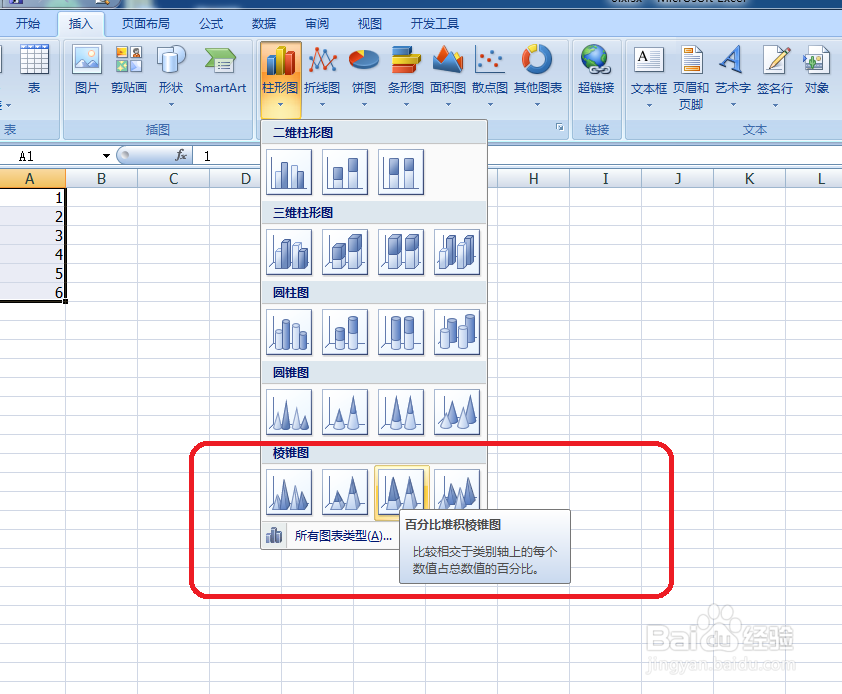Choose the 3D pyramid chart
The height and width of the screenshot is (694, 842).
pos(456,489)
